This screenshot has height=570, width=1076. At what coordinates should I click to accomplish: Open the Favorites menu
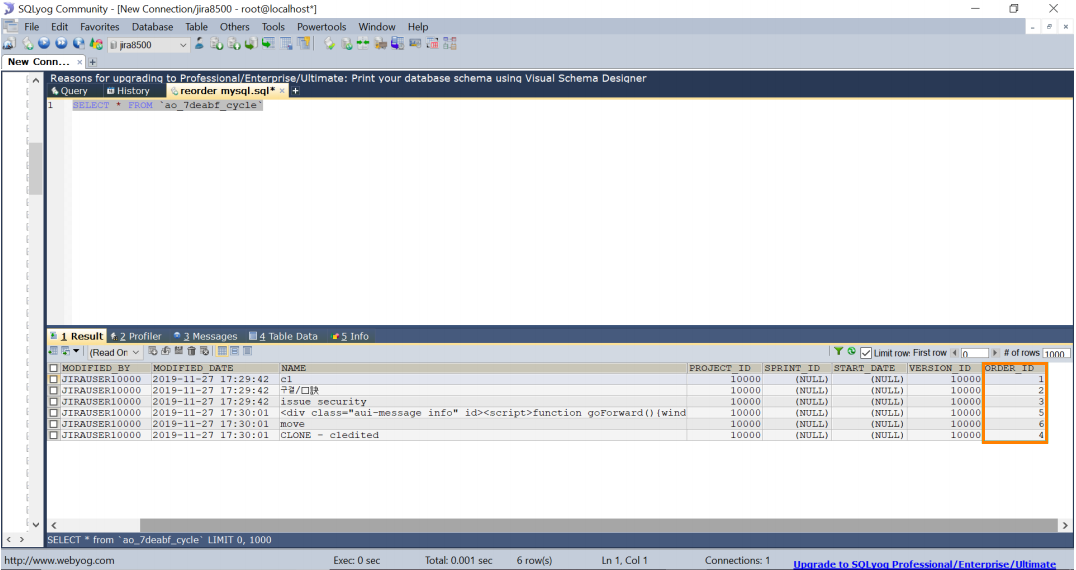pyautogui.click(x=100, y=27)
